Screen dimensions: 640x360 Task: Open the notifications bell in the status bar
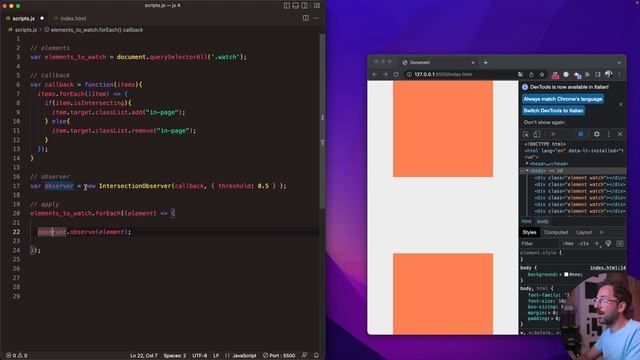316,356
